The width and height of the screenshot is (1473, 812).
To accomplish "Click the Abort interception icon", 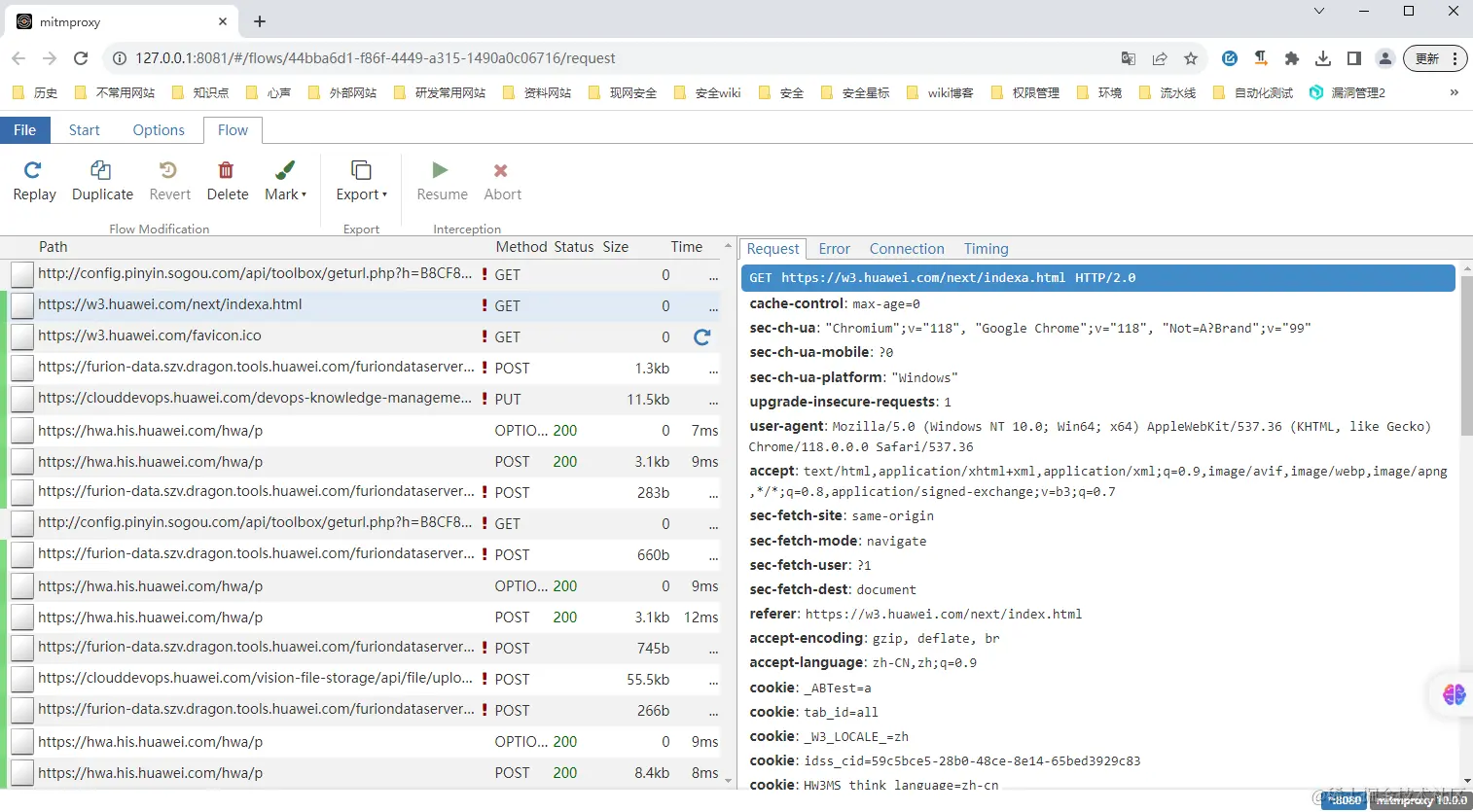I will (501, 171).
